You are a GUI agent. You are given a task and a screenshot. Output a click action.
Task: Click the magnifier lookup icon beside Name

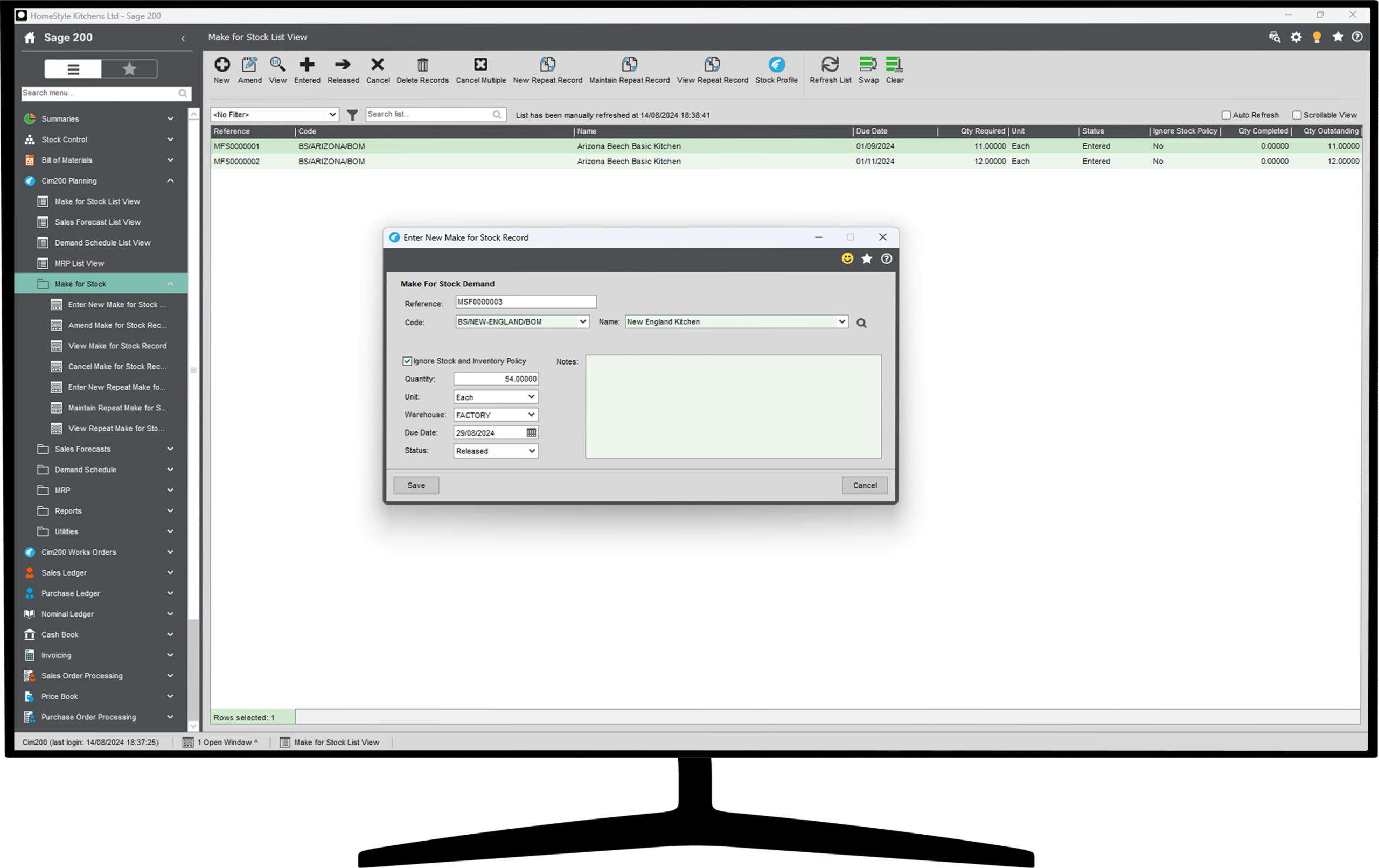point(861,324)
